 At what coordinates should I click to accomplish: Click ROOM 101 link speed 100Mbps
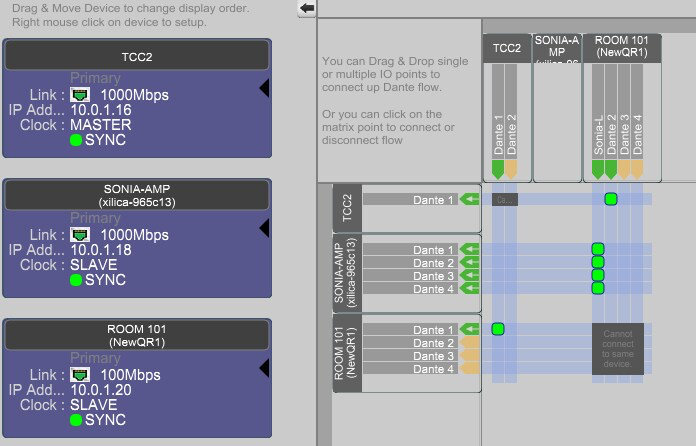[x=130, y=375]
